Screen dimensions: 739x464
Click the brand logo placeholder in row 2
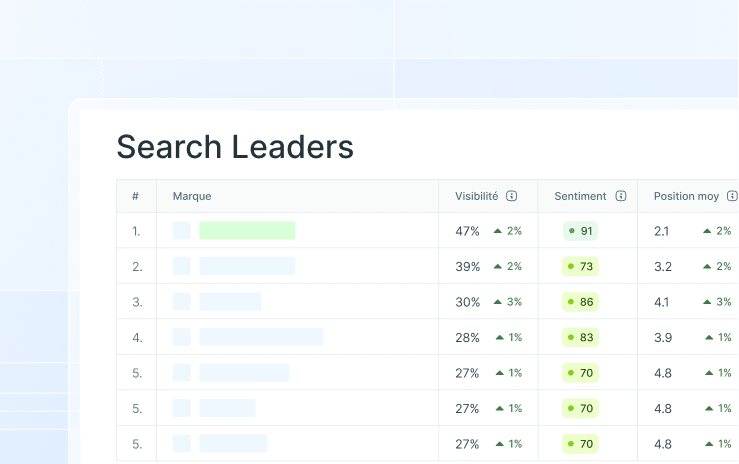point(181,266)
